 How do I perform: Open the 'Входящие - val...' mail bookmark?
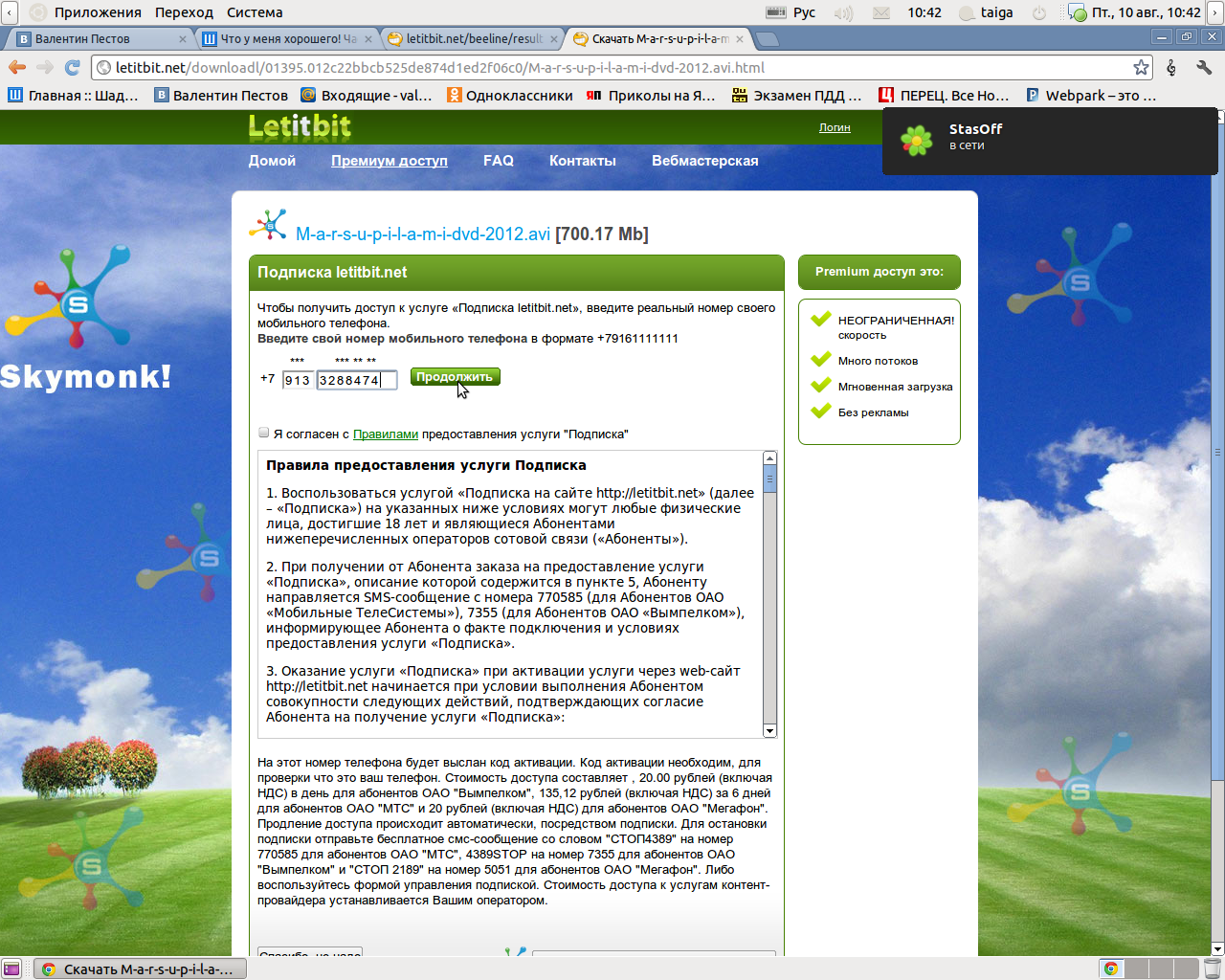367,96
